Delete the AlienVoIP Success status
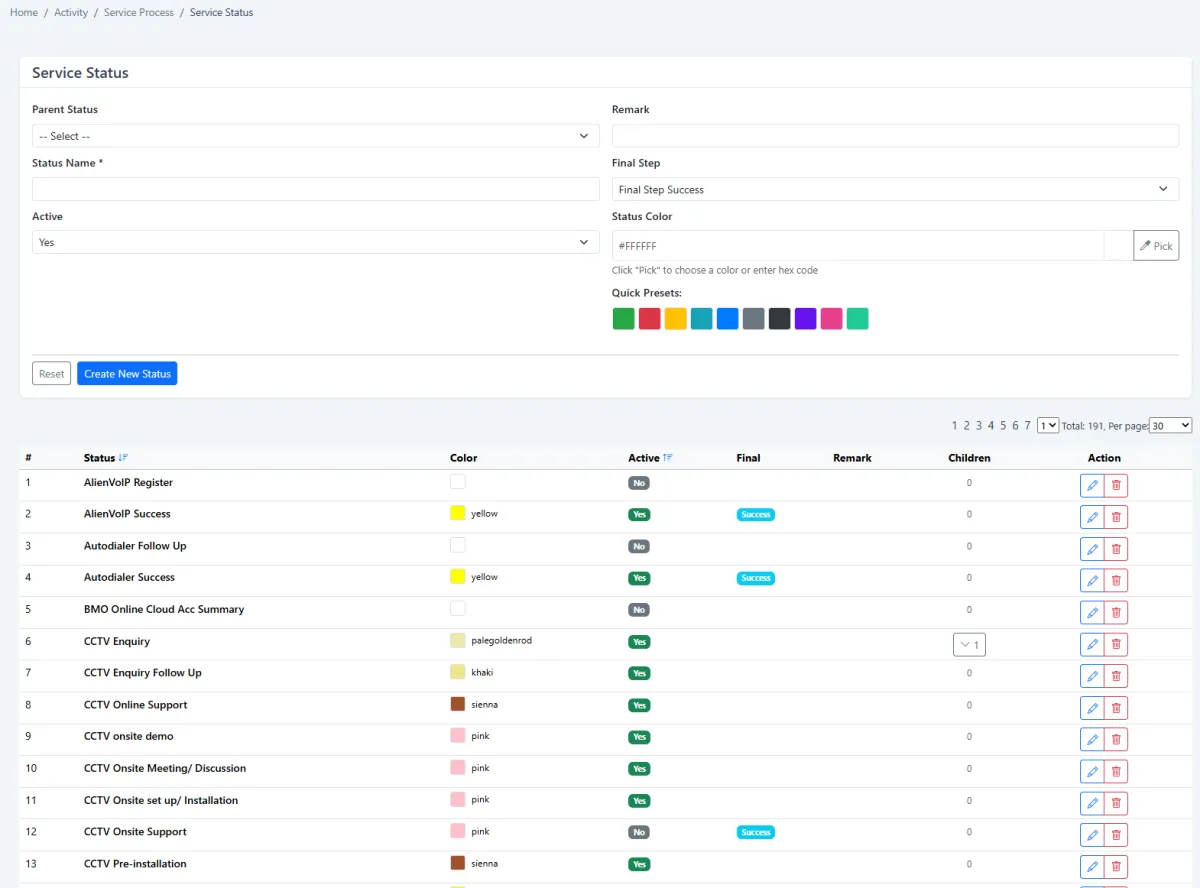This screenshot has width=1200, height=888. click(1116, 517)
